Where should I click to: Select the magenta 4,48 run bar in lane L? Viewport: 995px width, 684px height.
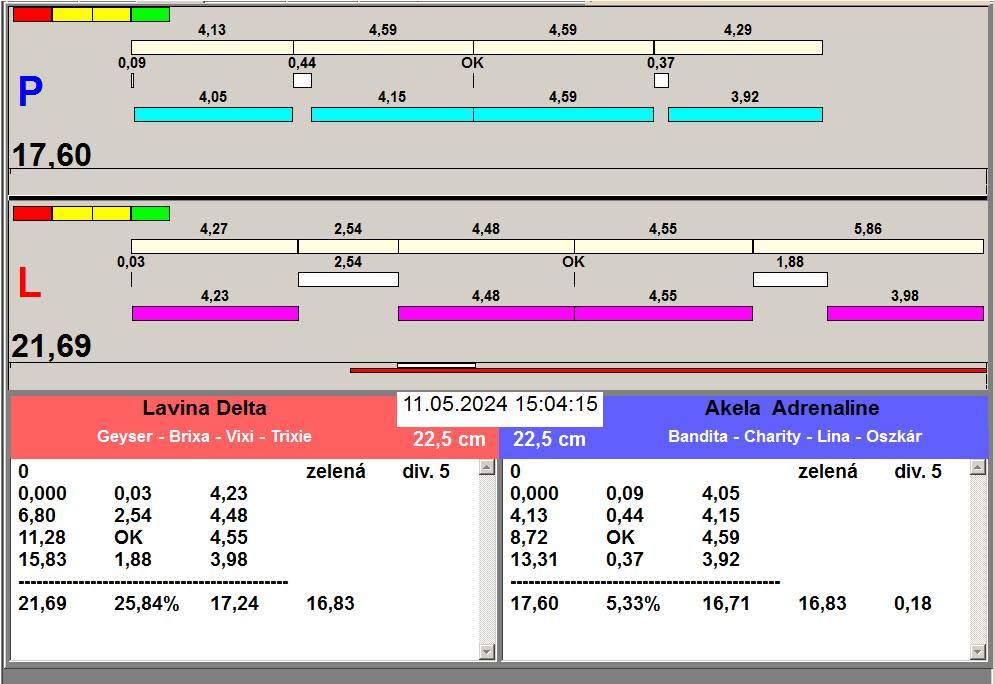point(486,313)
